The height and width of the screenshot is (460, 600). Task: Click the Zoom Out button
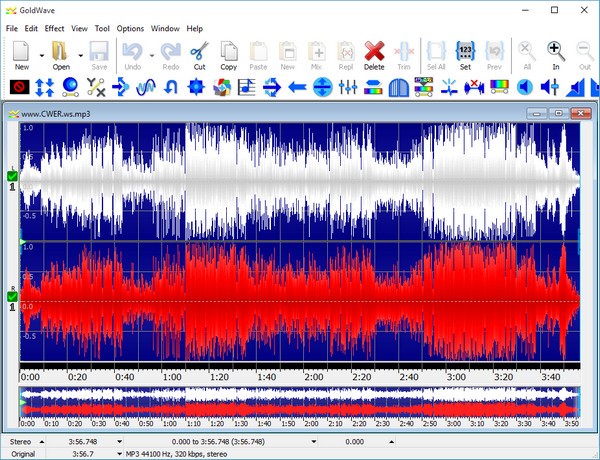pos(585,53)
